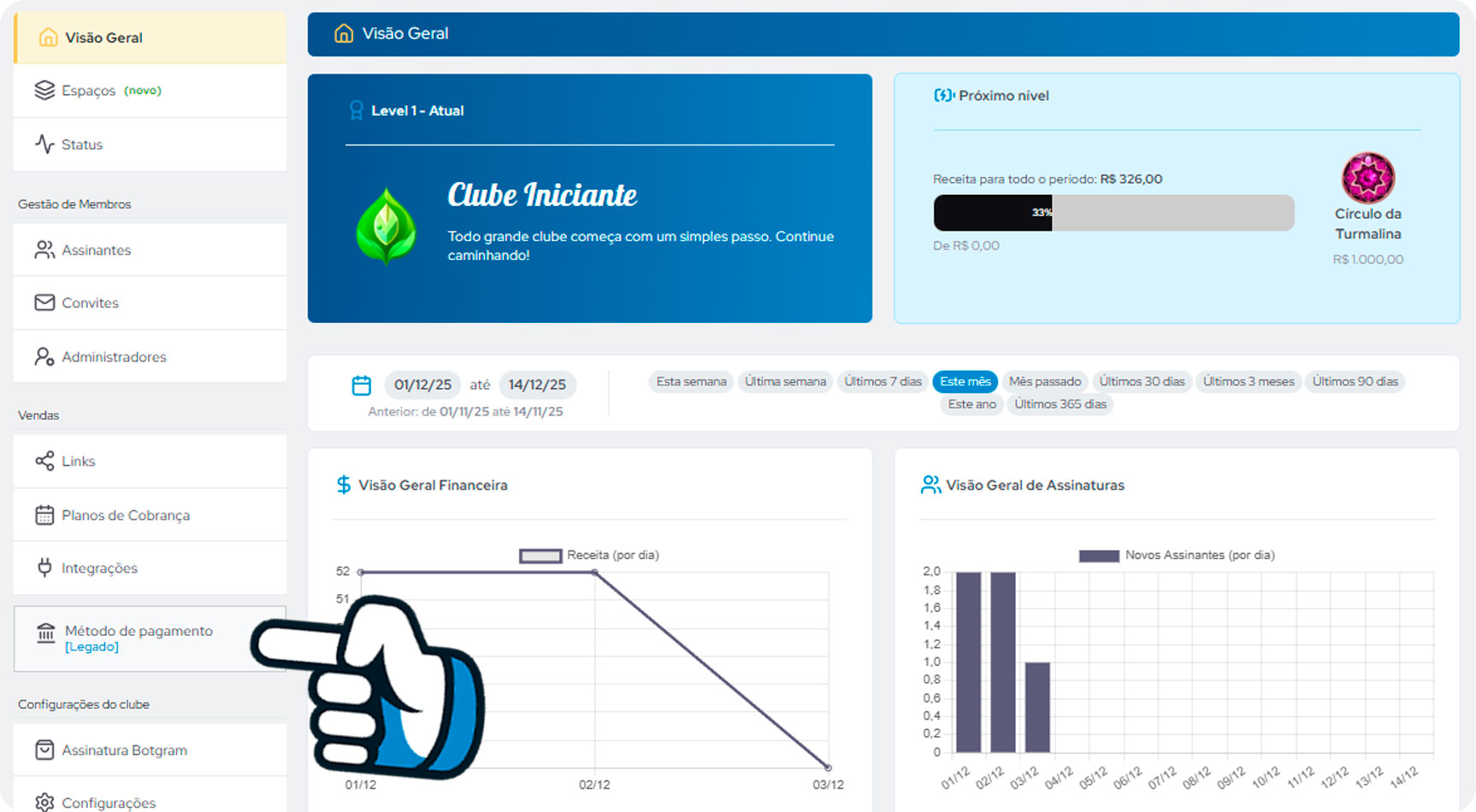Choose the Mês passado period chip
1476x812 pixels.
click(1044, 381)
